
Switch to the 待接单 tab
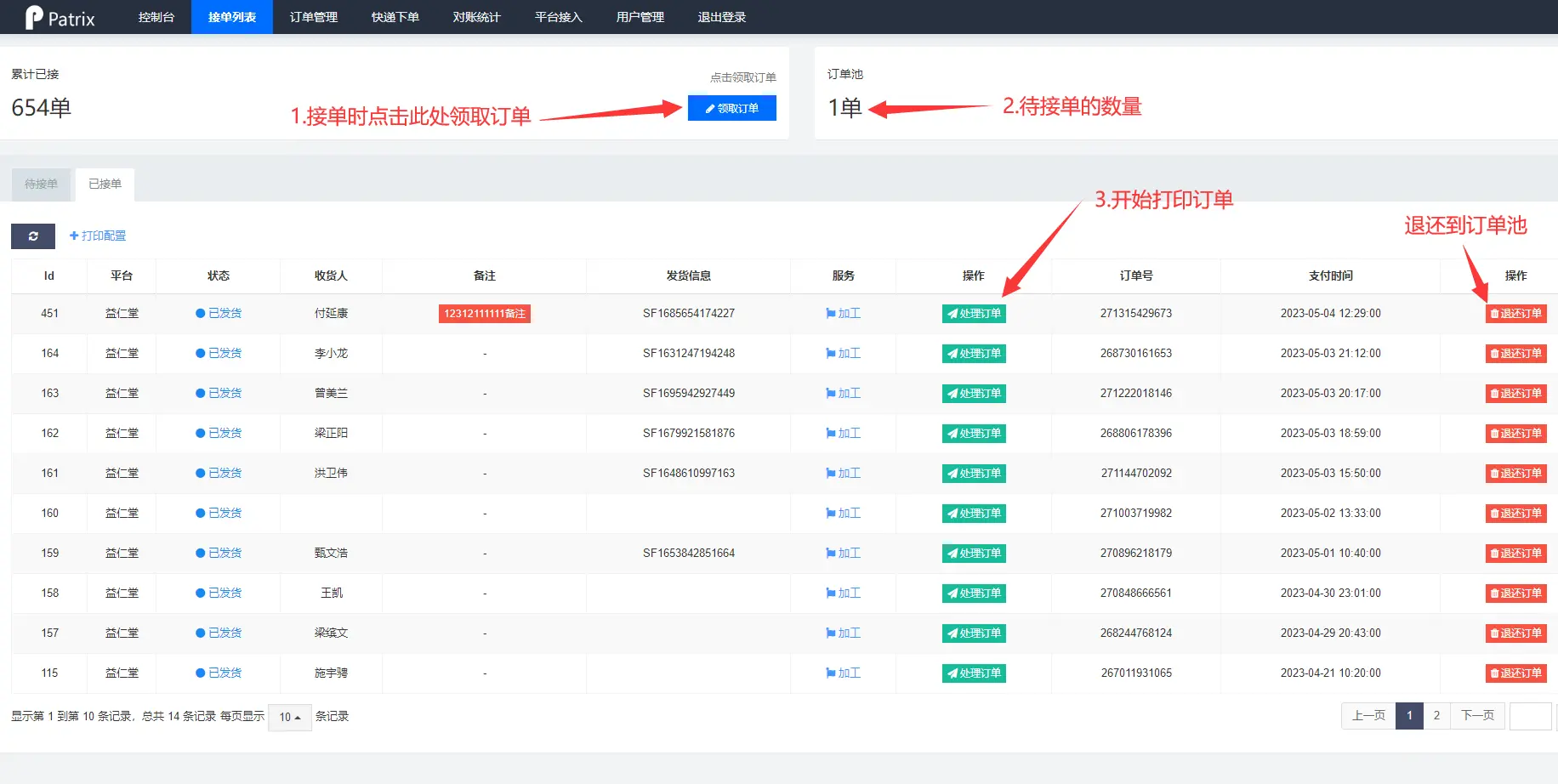(42, 184)
